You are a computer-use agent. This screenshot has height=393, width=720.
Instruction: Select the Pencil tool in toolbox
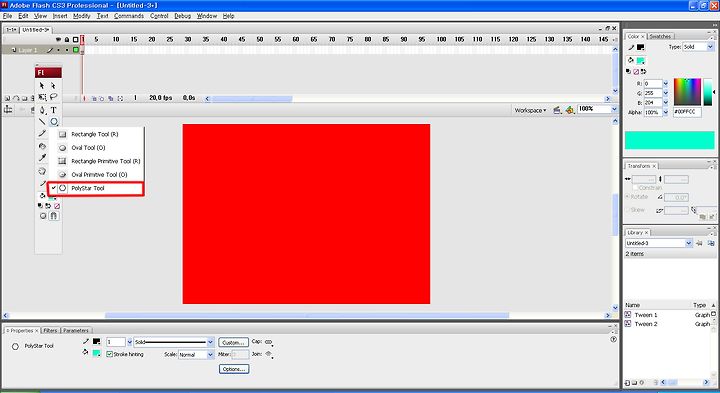[x=42, y=134]
